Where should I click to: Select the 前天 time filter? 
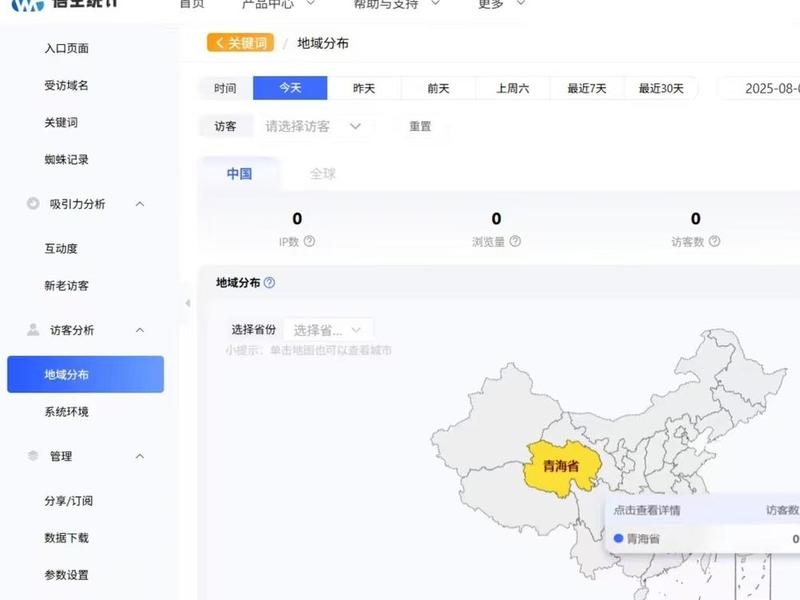tap(438, 88)
